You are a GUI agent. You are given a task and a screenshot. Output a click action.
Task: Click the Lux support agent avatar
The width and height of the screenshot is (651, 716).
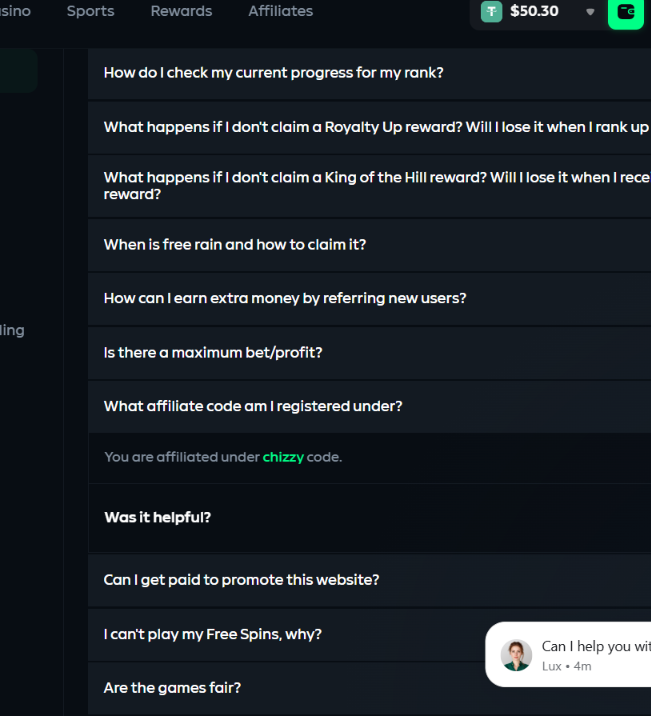point(516,655)
